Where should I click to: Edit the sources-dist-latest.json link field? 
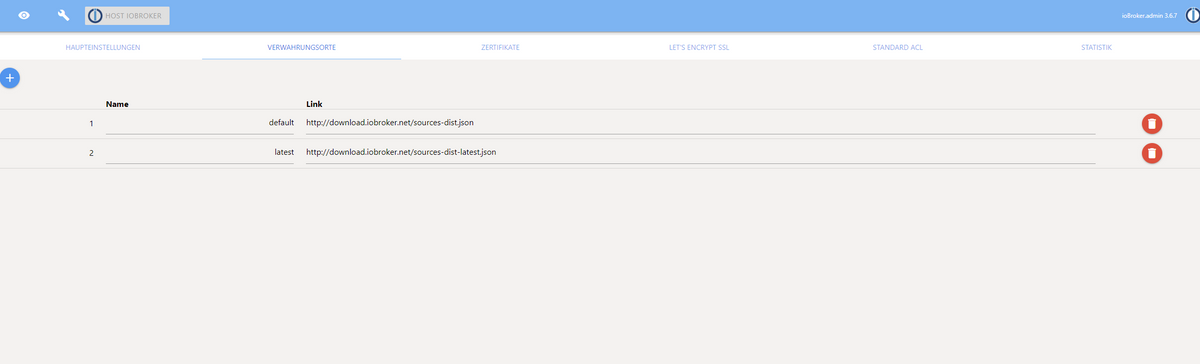(x=700, y=153)
